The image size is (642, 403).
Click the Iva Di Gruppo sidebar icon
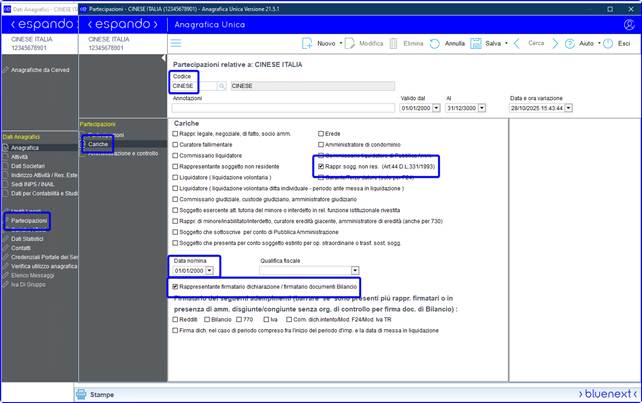pyautogui.click(x=5, y=284)
